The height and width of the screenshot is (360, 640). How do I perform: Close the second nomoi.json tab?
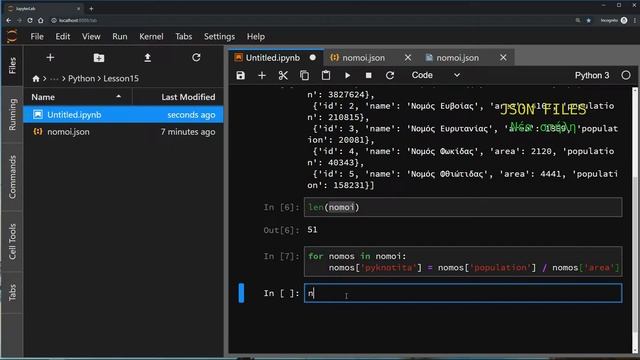pyautogui.click(x=503, y=58)
